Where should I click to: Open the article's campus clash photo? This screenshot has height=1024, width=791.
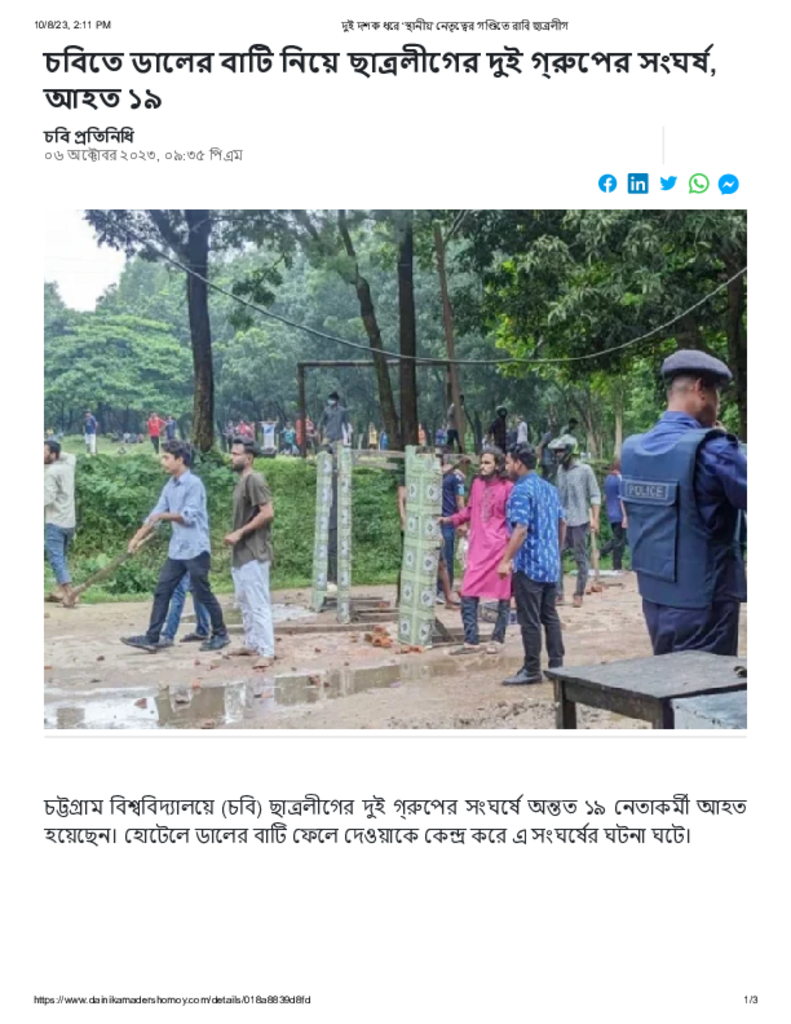395,469
